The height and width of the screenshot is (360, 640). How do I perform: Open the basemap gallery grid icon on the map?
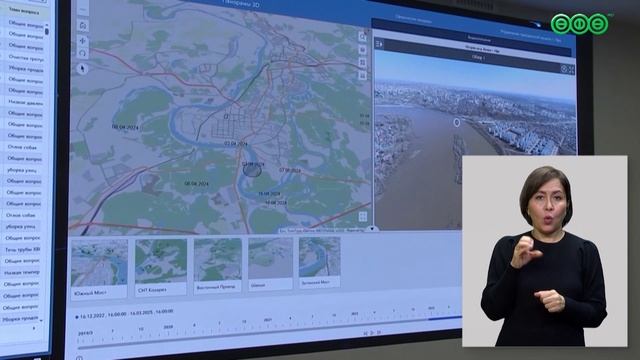point(362,217)
